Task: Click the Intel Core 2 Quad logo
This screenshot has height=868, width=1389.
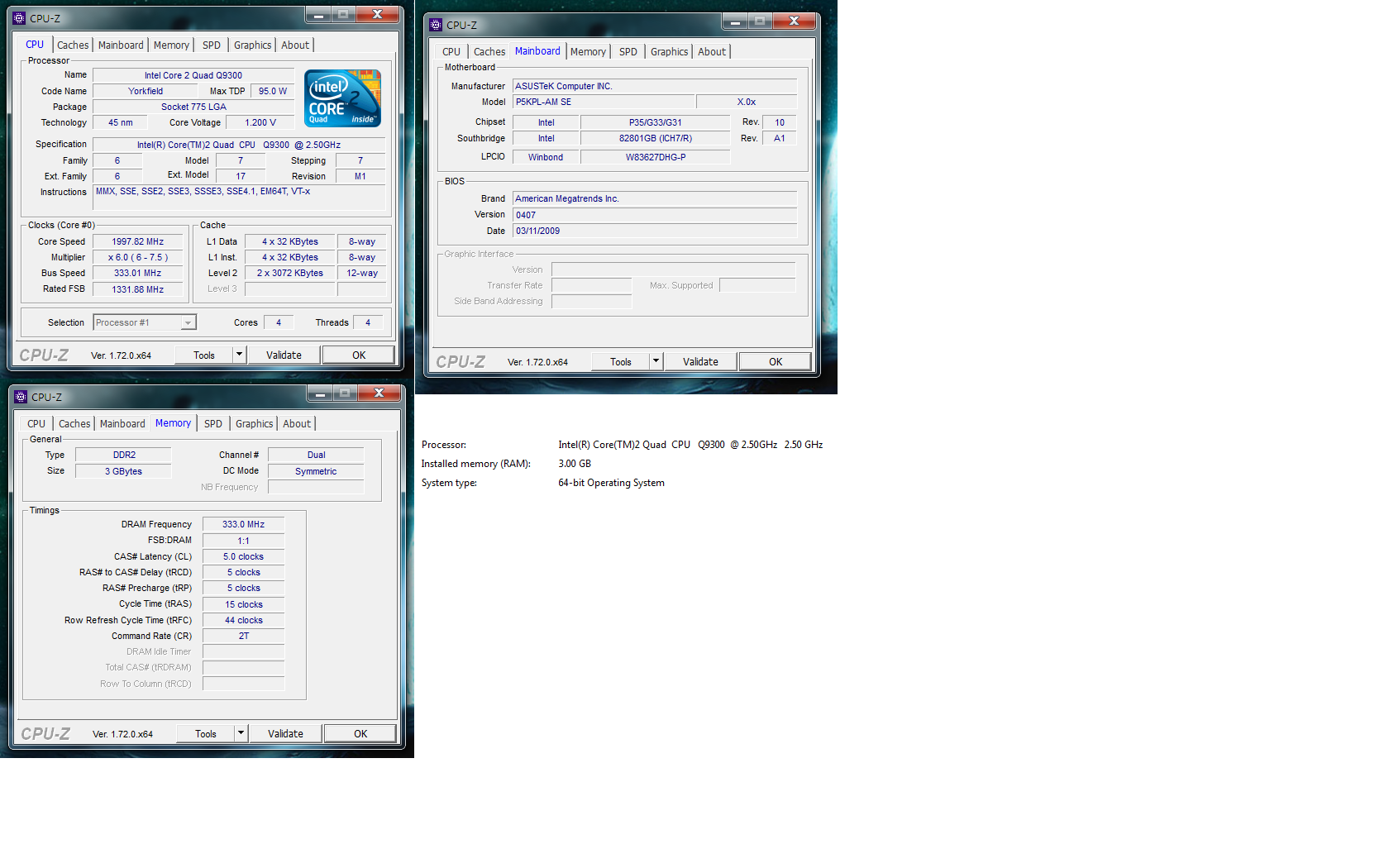Action: 343,98
